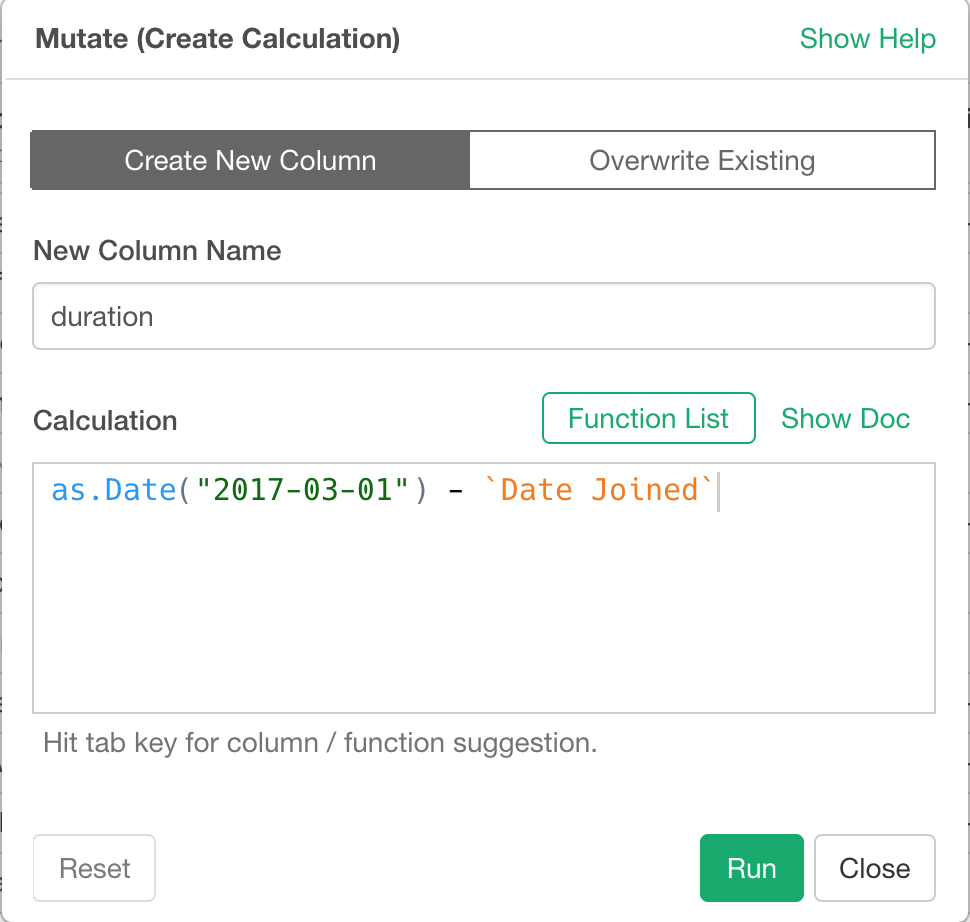Image resolution: width=970 pixels, height=922 pixels.
Task: Run the mutate calculation
Action: pyautogui.click(x=751, y=867)
